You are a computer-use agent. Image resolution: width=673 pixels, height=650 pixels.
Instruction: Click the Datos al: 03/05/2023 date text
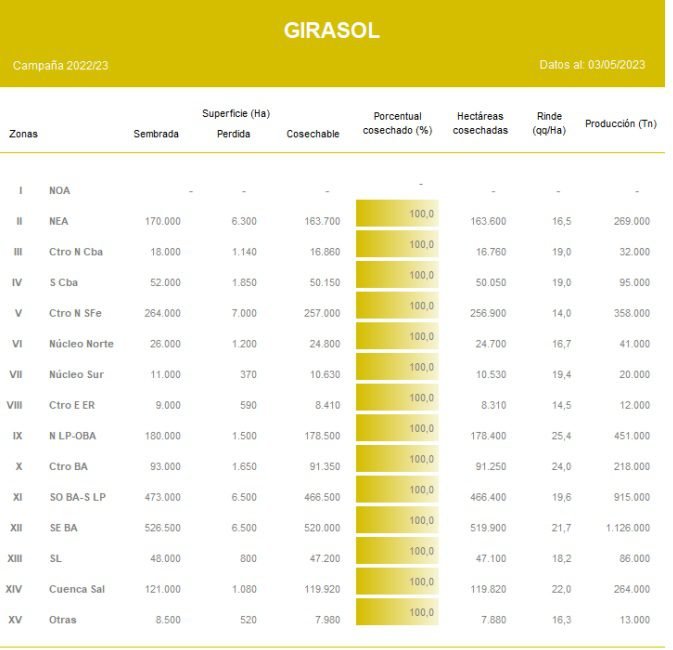[592, 65]
